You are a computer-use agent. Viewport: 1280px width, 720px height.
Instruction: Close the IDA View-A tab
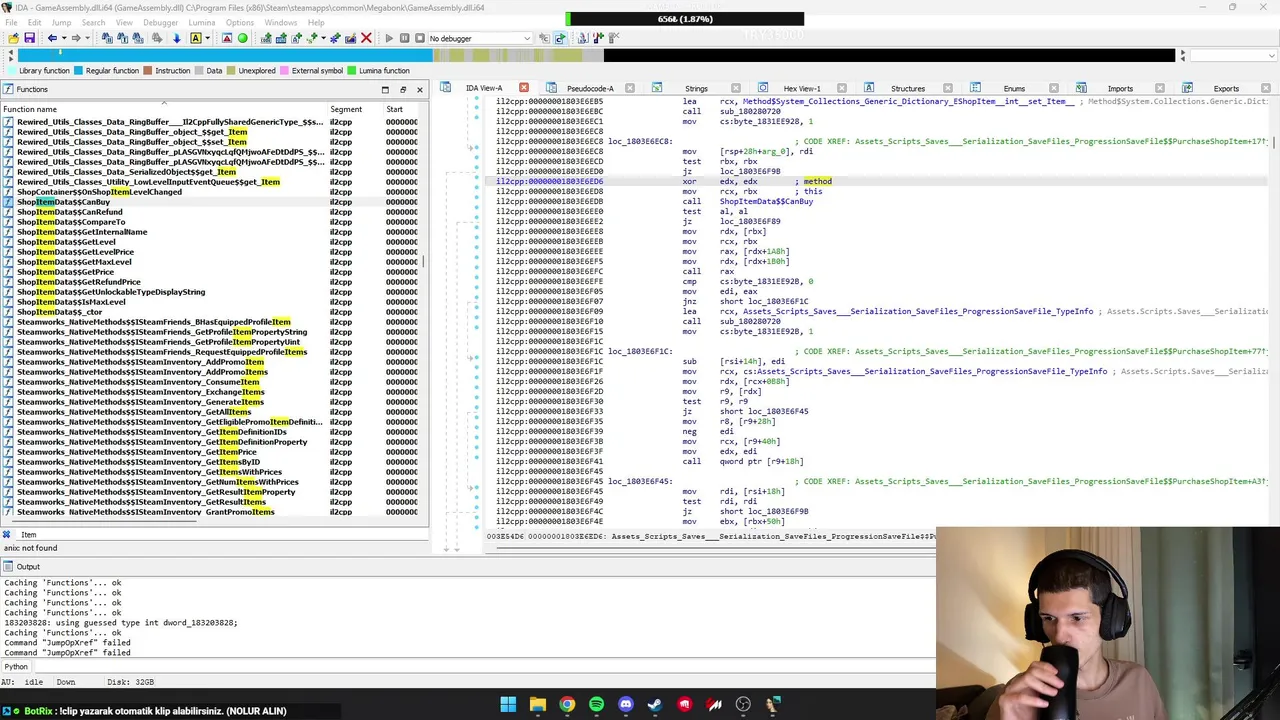pos(523,88)
